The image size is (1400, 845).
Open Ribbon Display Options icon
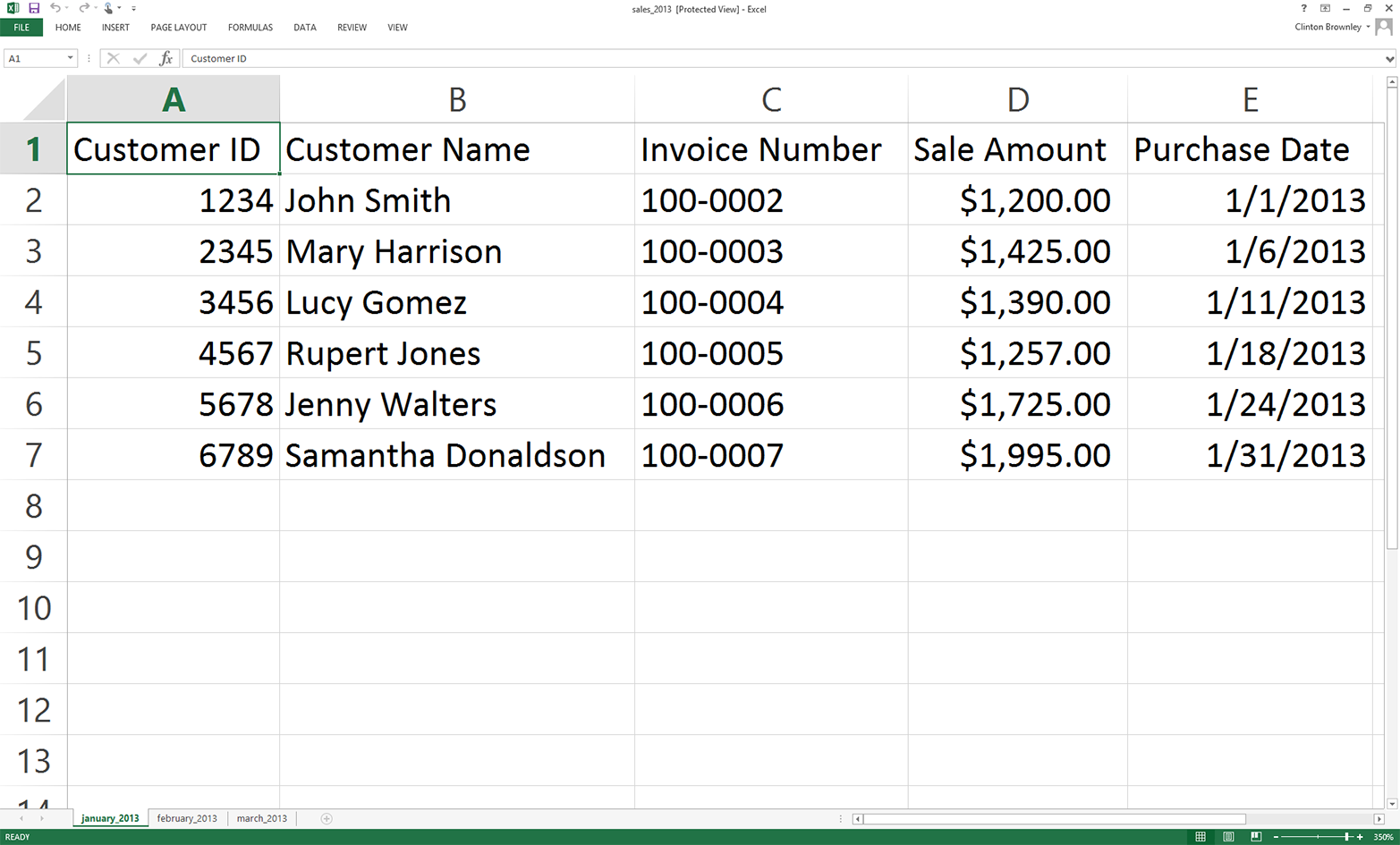click(1325, 8)
